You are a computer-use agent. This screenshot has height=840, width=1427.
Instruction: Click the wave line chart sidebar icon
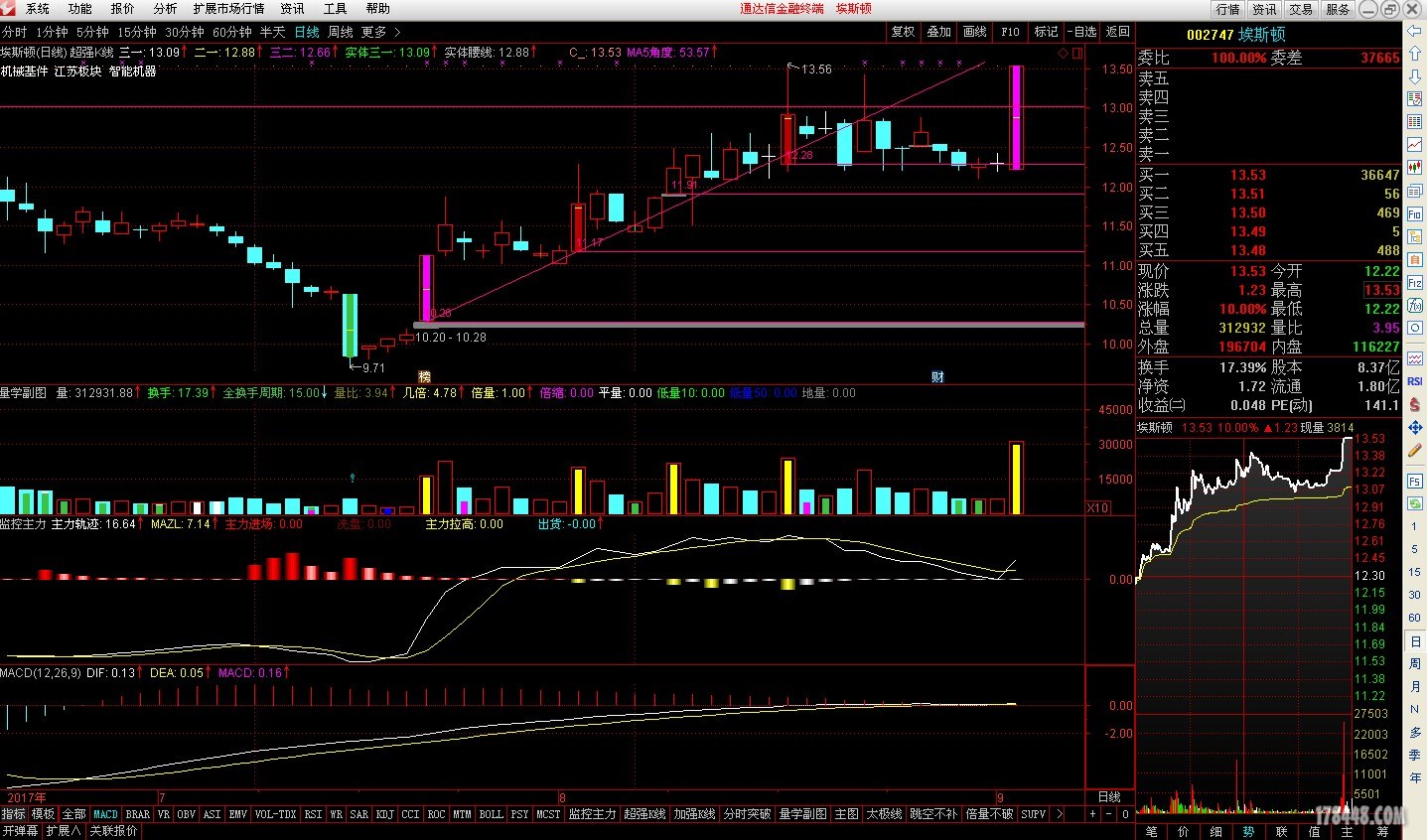(x=1415, y=358)
